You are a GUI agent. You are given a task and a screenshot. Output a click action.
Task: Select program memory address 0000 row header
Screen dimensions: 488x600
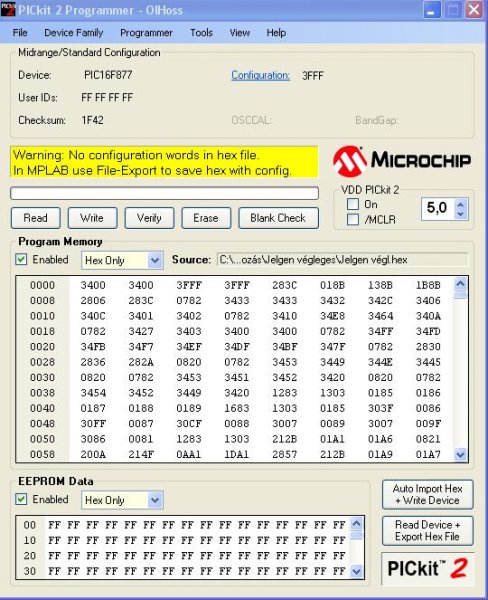coord(42,285)
